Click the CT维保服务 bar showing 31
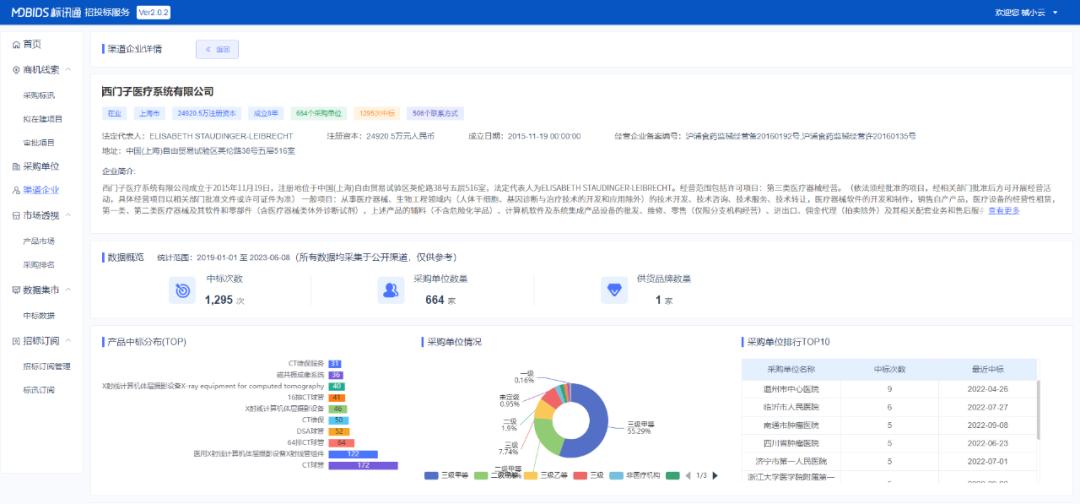 click(x=335, y=364)
